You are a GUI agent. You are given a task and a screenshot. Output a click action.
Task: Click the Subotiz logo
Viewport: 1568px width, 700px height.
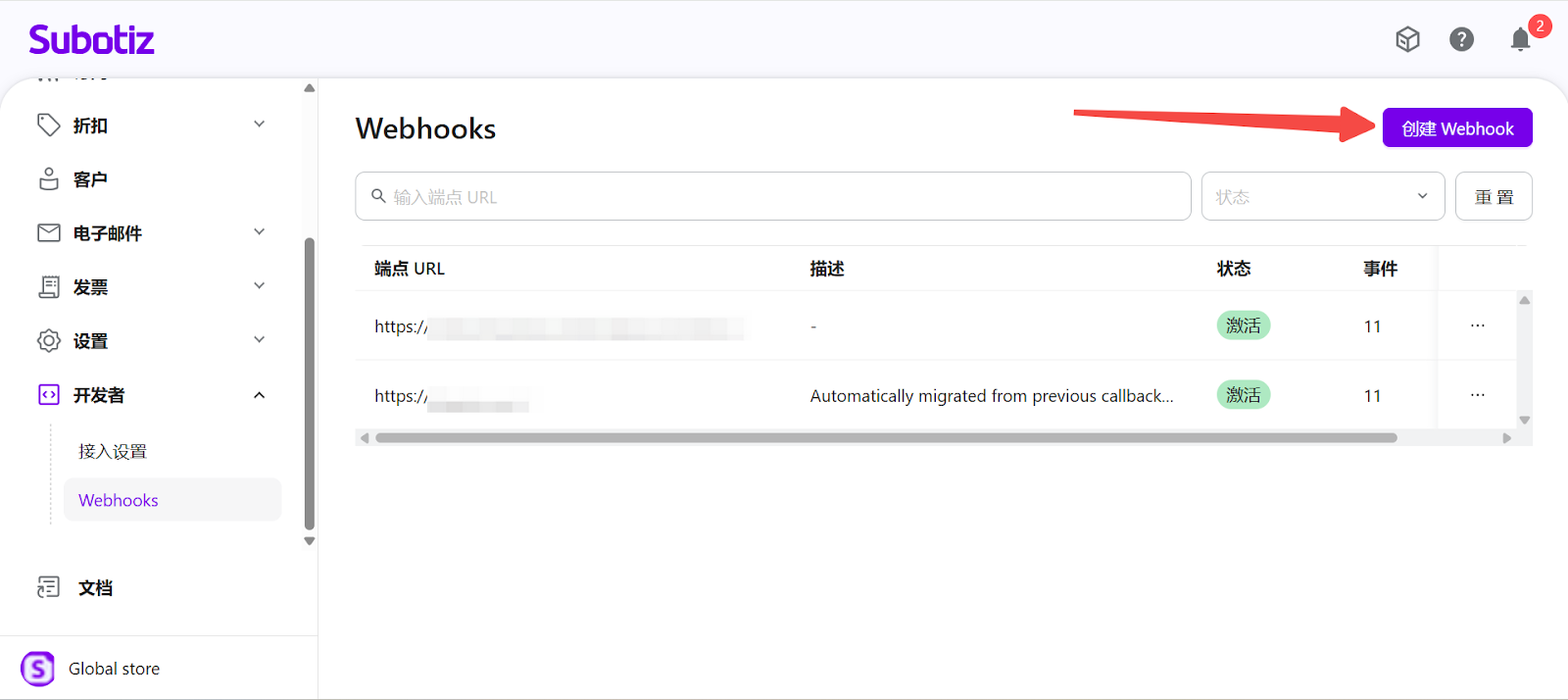[92, 40]
